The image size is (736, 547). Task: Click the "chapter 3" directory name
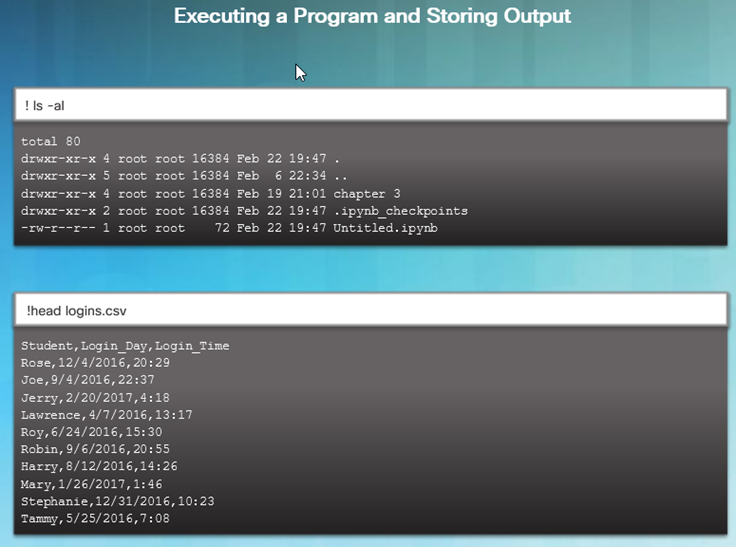coord(367,193)
